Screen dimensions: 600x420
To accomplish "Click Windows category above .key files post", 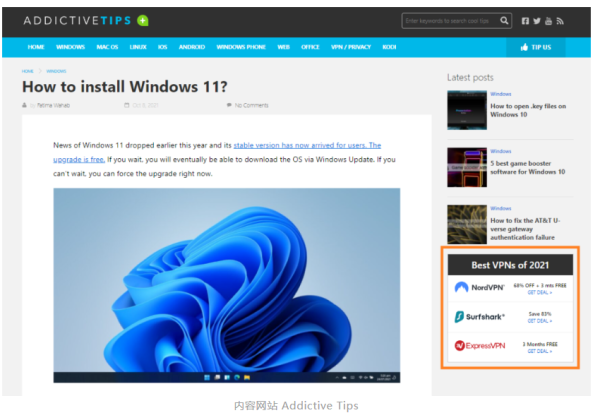I will click(x=501, y=94).
